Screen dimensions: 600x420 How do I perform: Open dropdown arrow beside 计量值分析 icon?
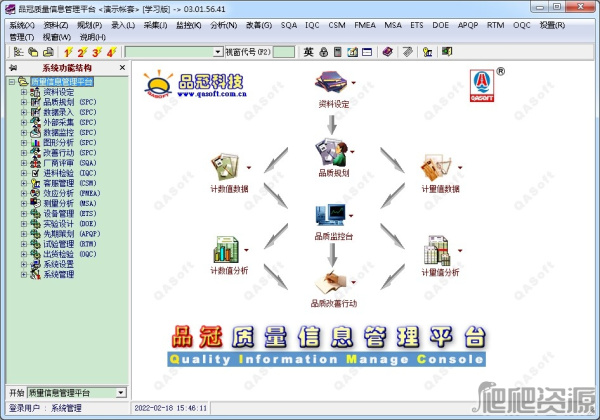coord(460,251)
